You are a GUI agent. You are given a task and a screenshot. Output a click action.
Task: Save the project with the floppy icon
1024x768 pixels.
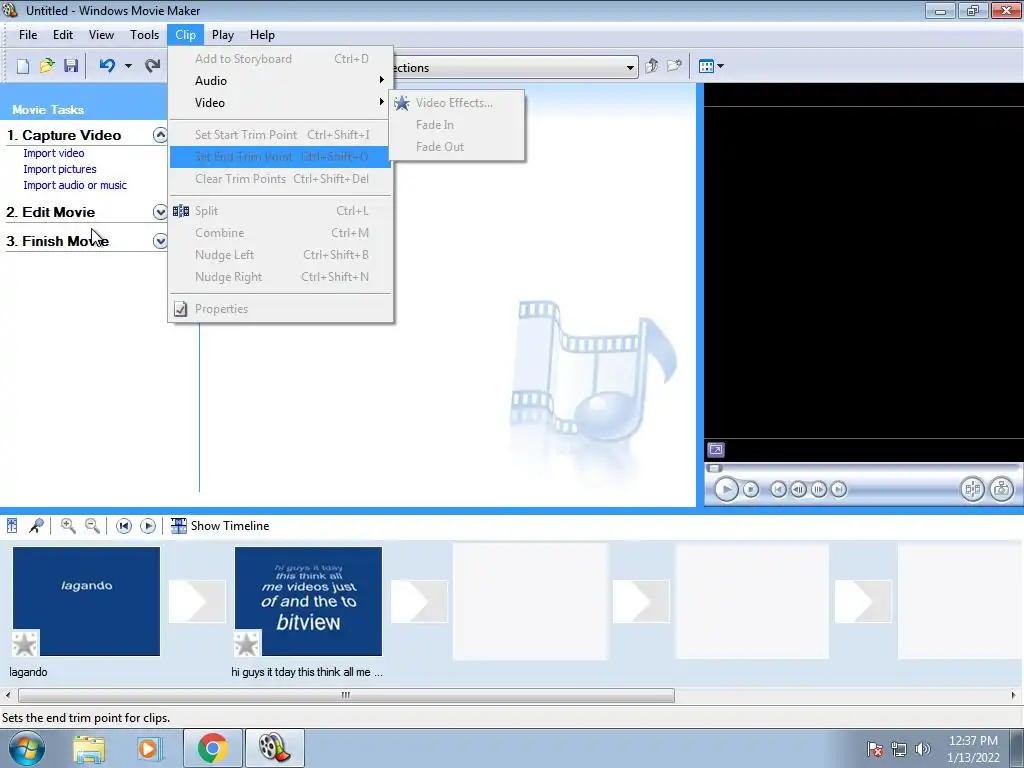click(71, 66)
